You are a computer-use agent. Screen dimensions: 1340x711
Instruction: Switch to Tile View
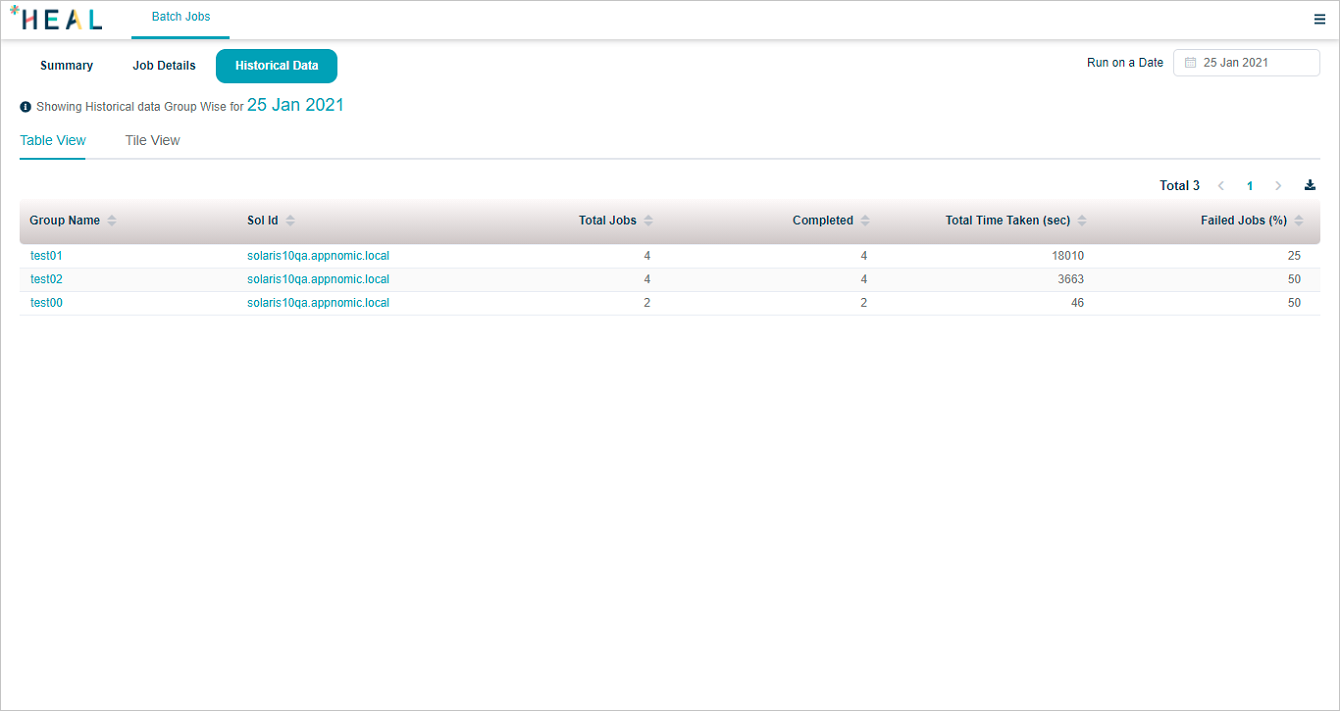pos(152,141)
